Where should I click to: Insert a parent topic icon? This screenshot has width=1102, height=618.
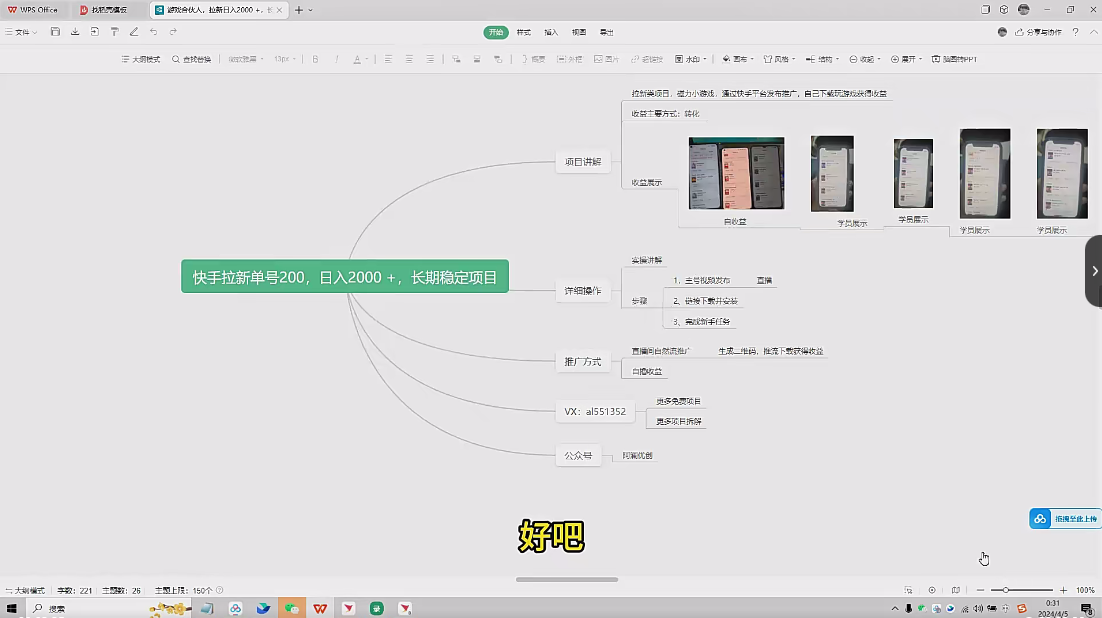[x=498, y=59]
